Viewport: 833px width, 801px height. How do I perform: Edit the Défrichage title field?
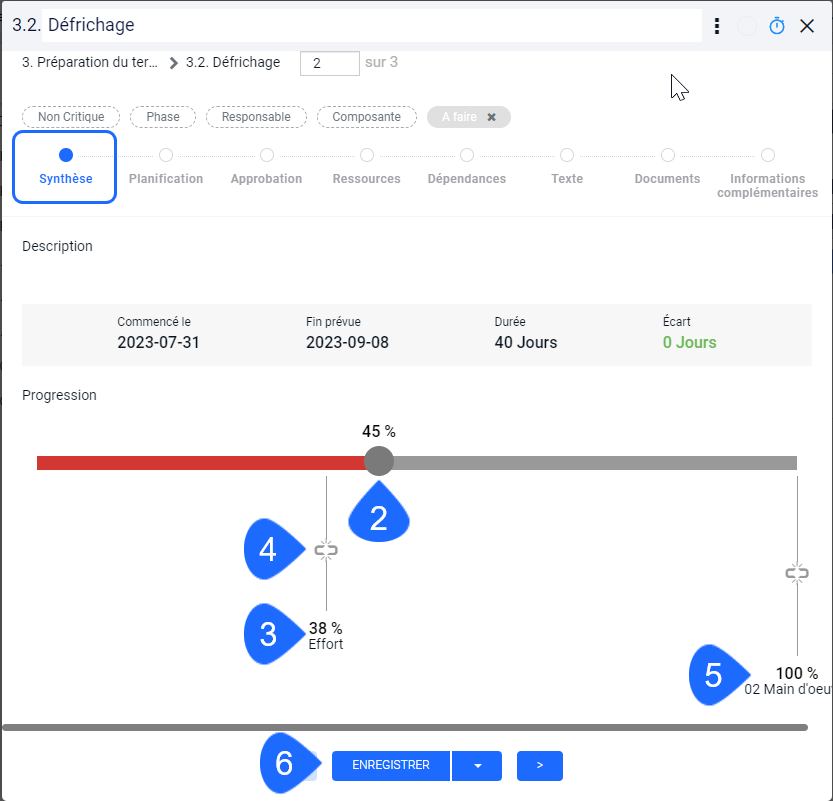pyautogui.click(x=372, y=25)
